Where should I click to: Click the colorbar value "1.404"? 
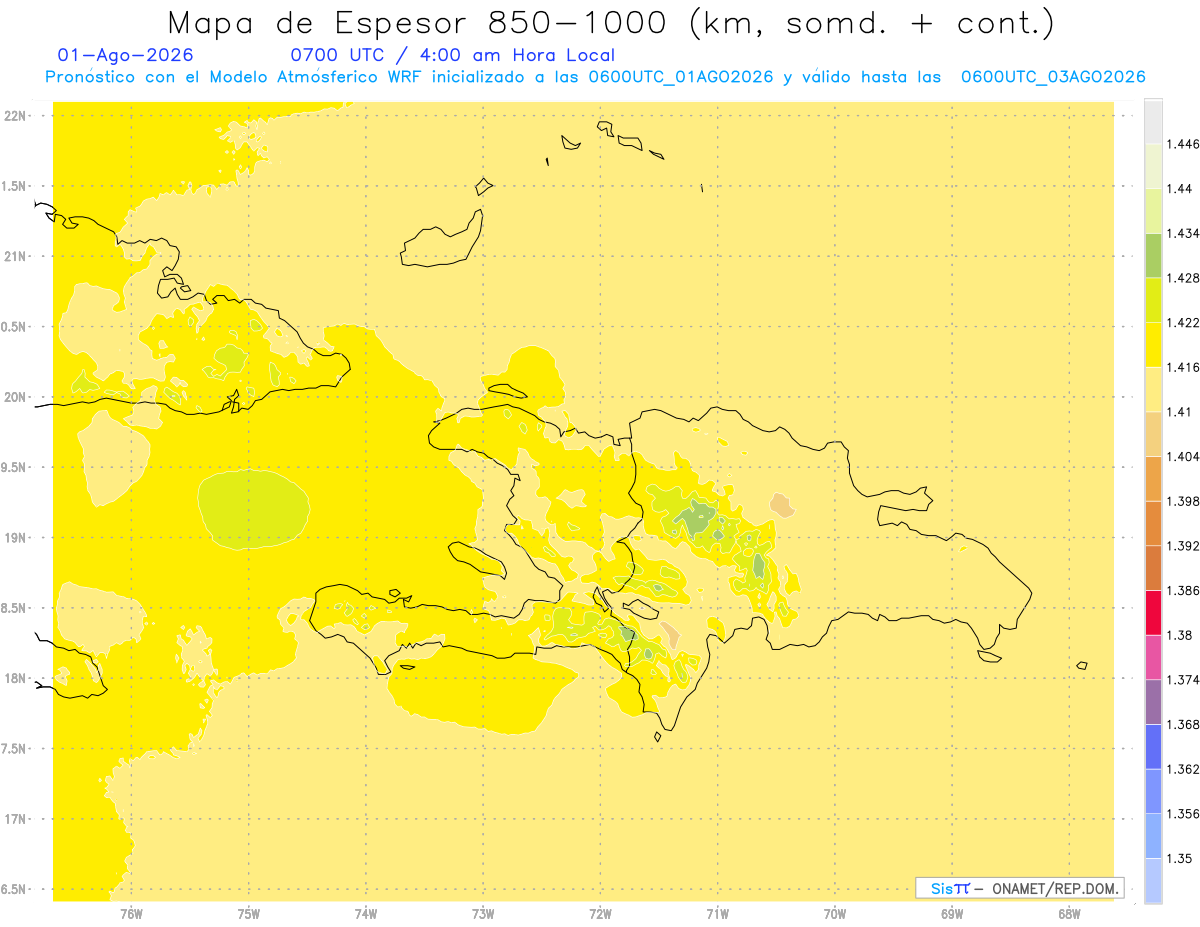pyautogui.click(x=1183, y=457)
